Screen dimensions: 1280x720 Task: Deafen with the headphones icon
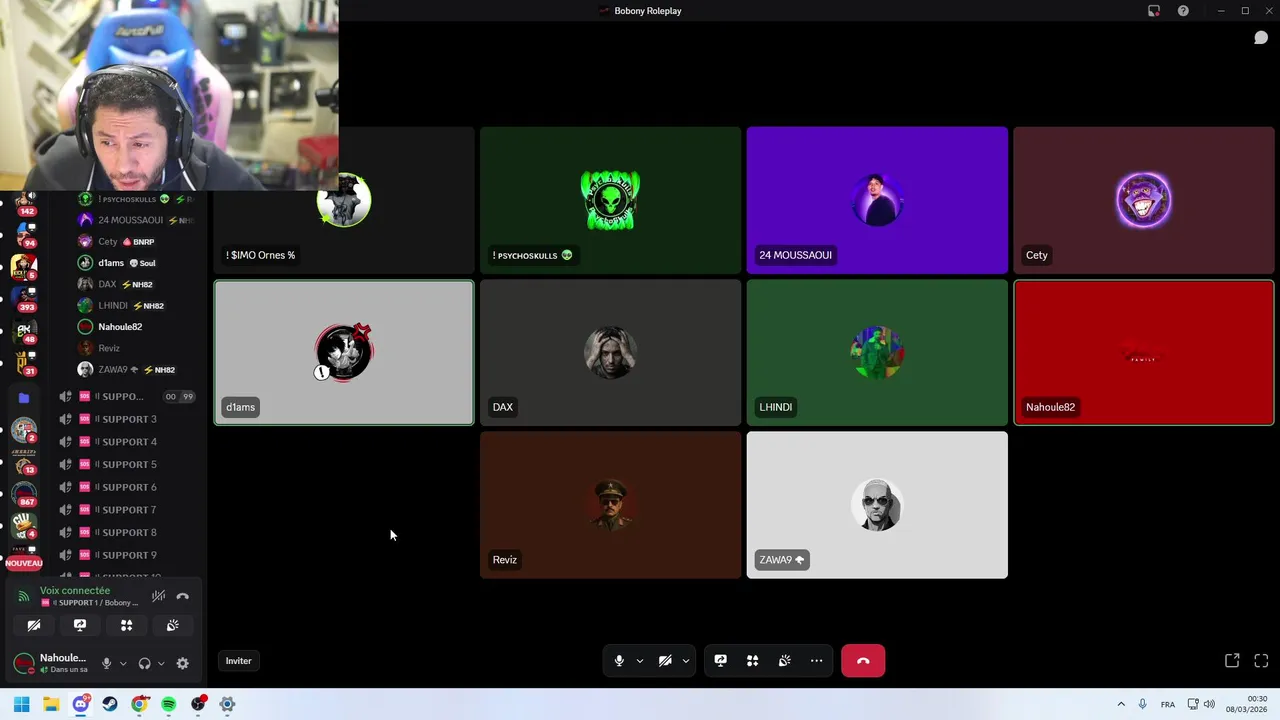coord(144,663)
